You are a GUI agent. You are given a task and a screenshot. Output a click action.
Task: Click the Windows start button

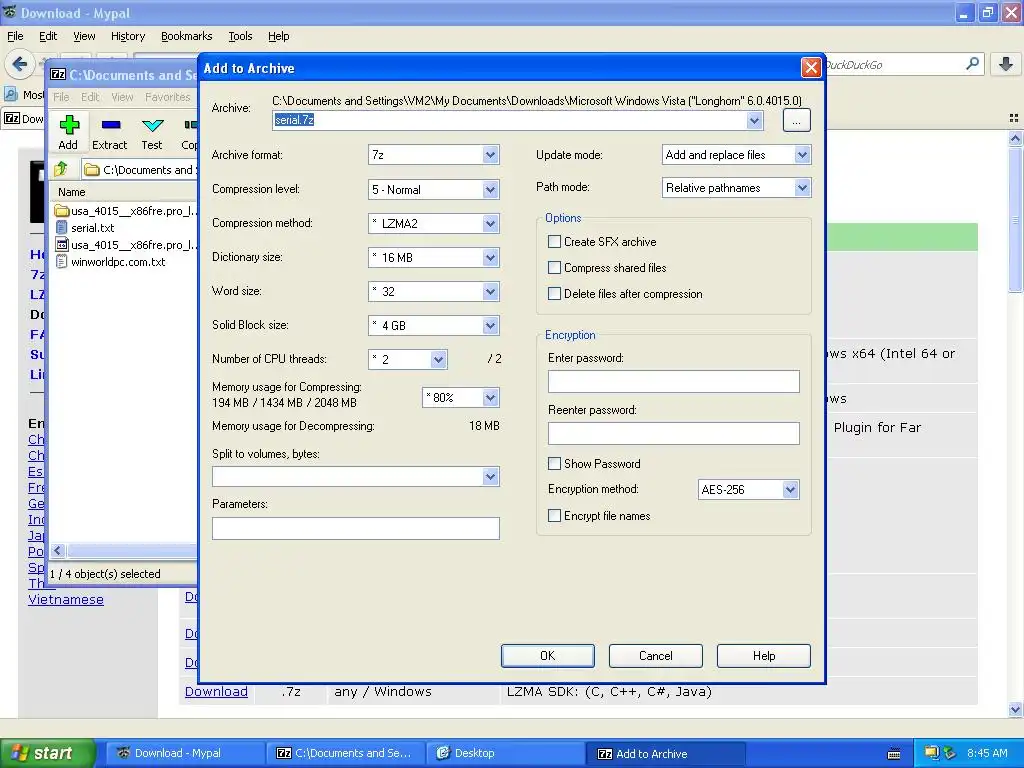[47, 753]
